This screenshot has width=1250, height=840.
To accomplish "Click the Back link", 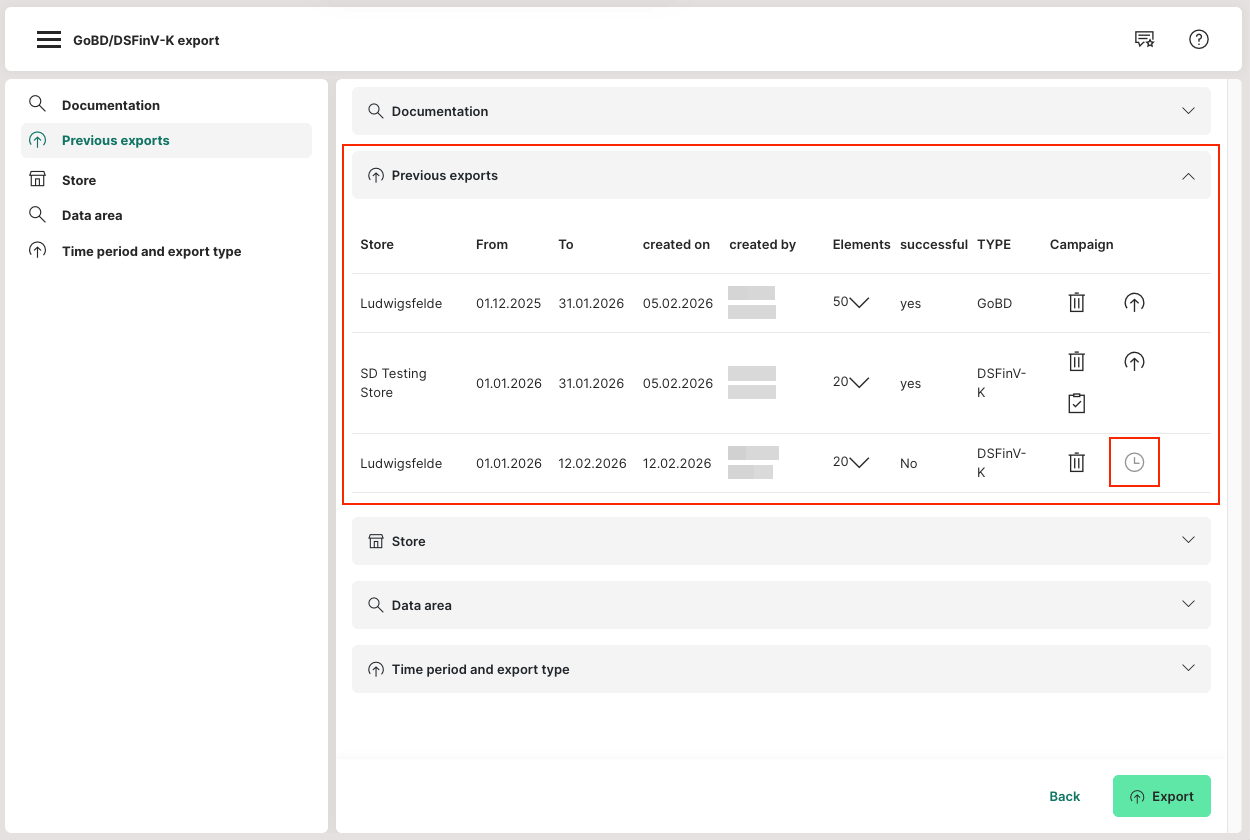I will pos(1064,796).
